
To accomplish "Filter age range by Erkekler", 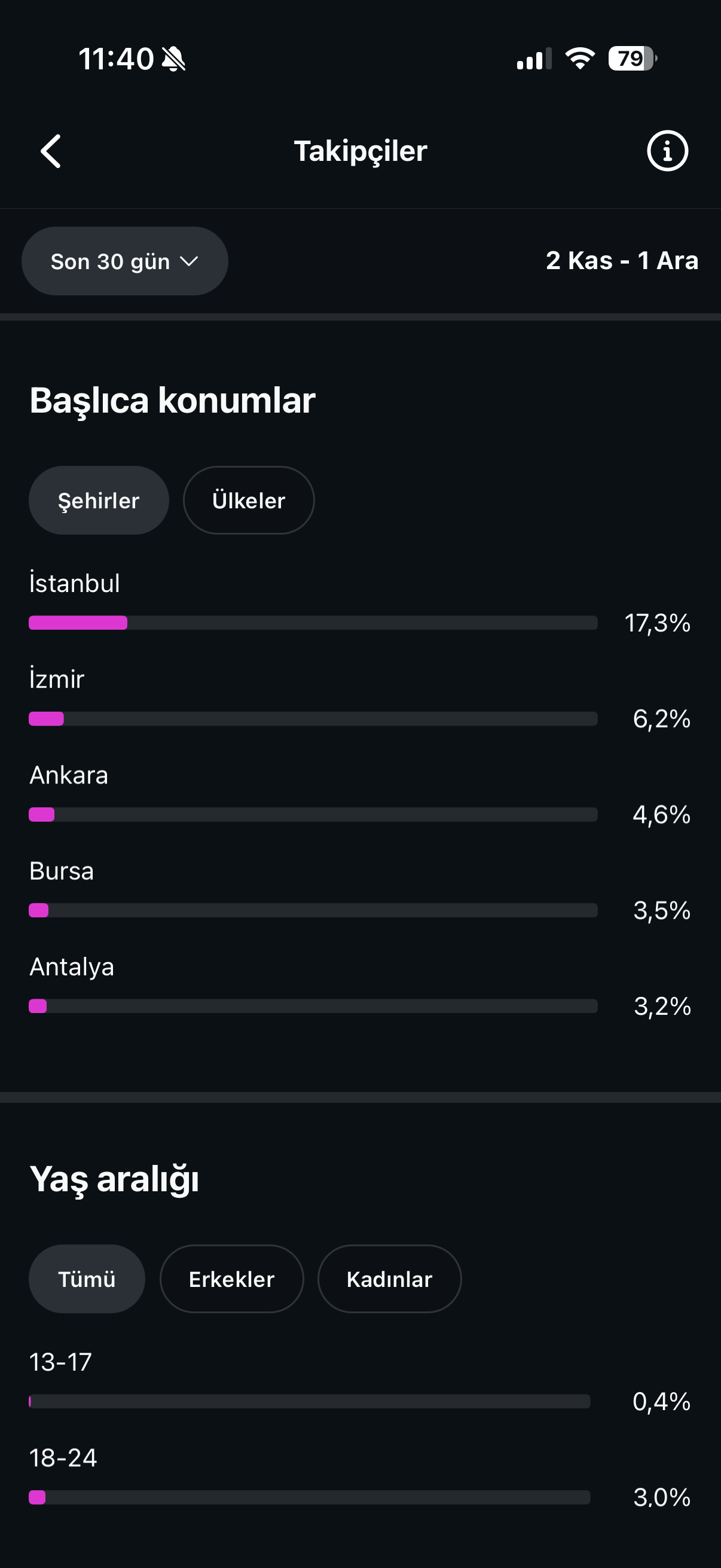I will pos(232,1279).
